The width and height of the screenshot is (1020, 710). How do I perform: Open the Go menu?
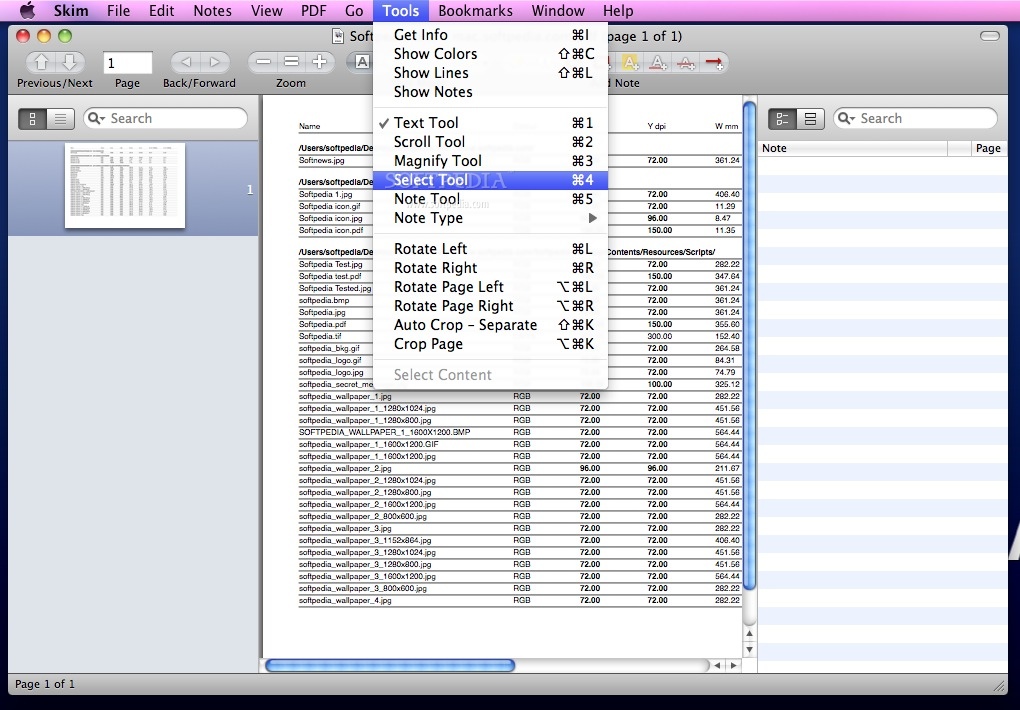[x=354, y=10]
